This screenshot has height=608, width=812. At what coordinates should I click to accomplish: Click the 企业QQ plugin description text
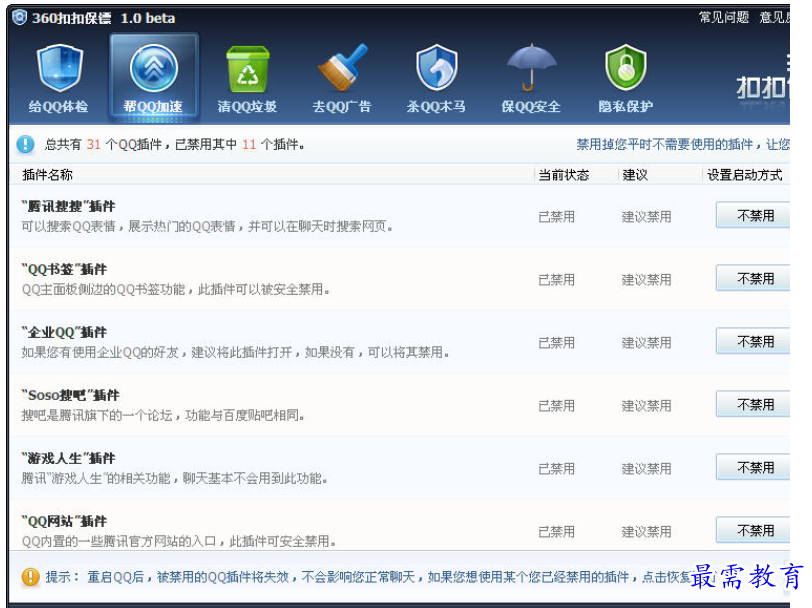[x=235, y=352]
